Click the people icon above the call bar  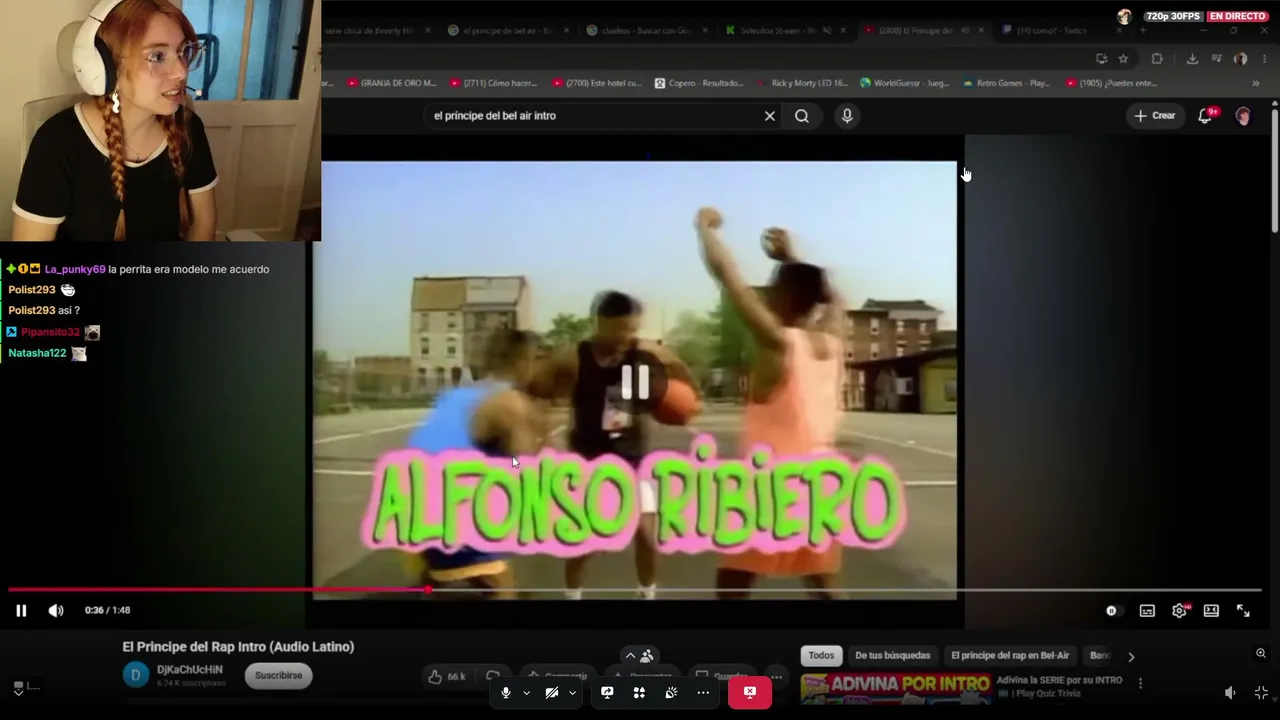click(647, 656)
